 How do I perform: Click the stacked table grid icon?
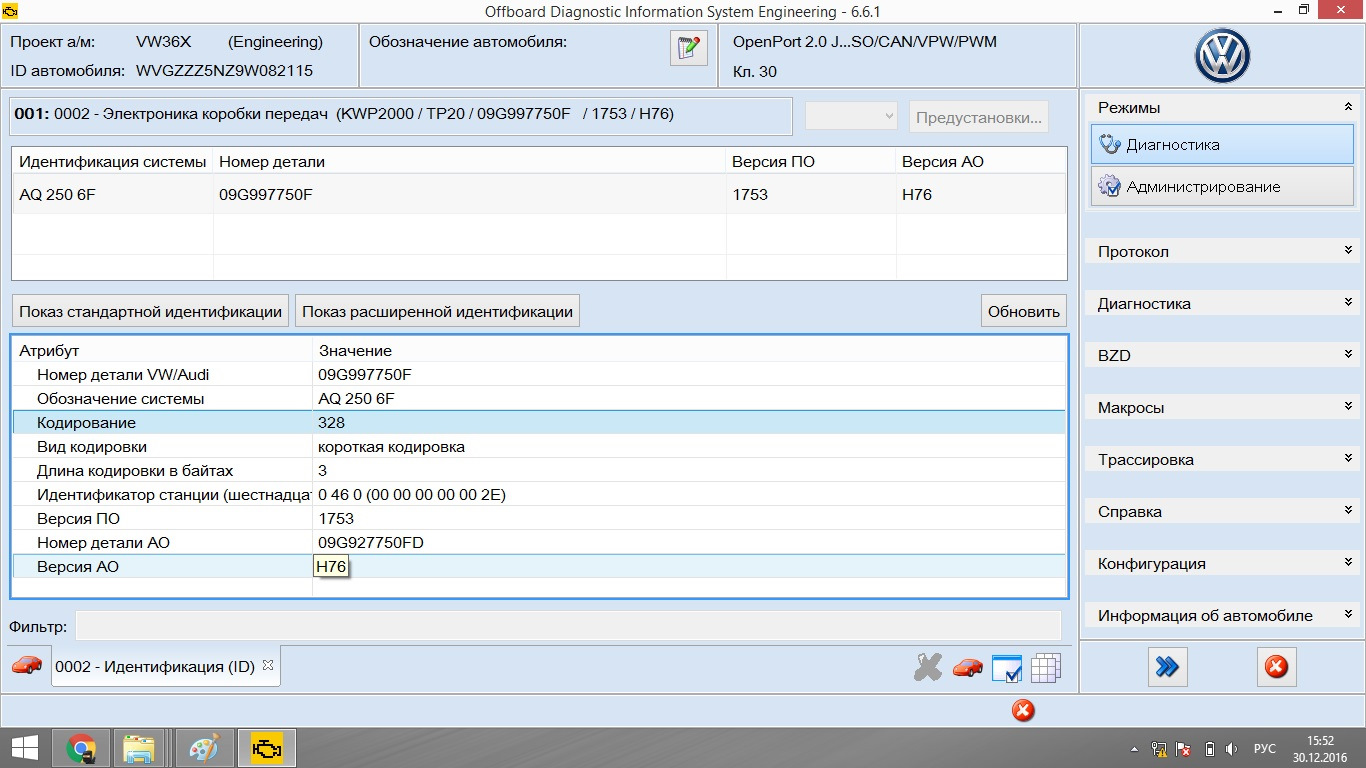[x=1045, y=667]
